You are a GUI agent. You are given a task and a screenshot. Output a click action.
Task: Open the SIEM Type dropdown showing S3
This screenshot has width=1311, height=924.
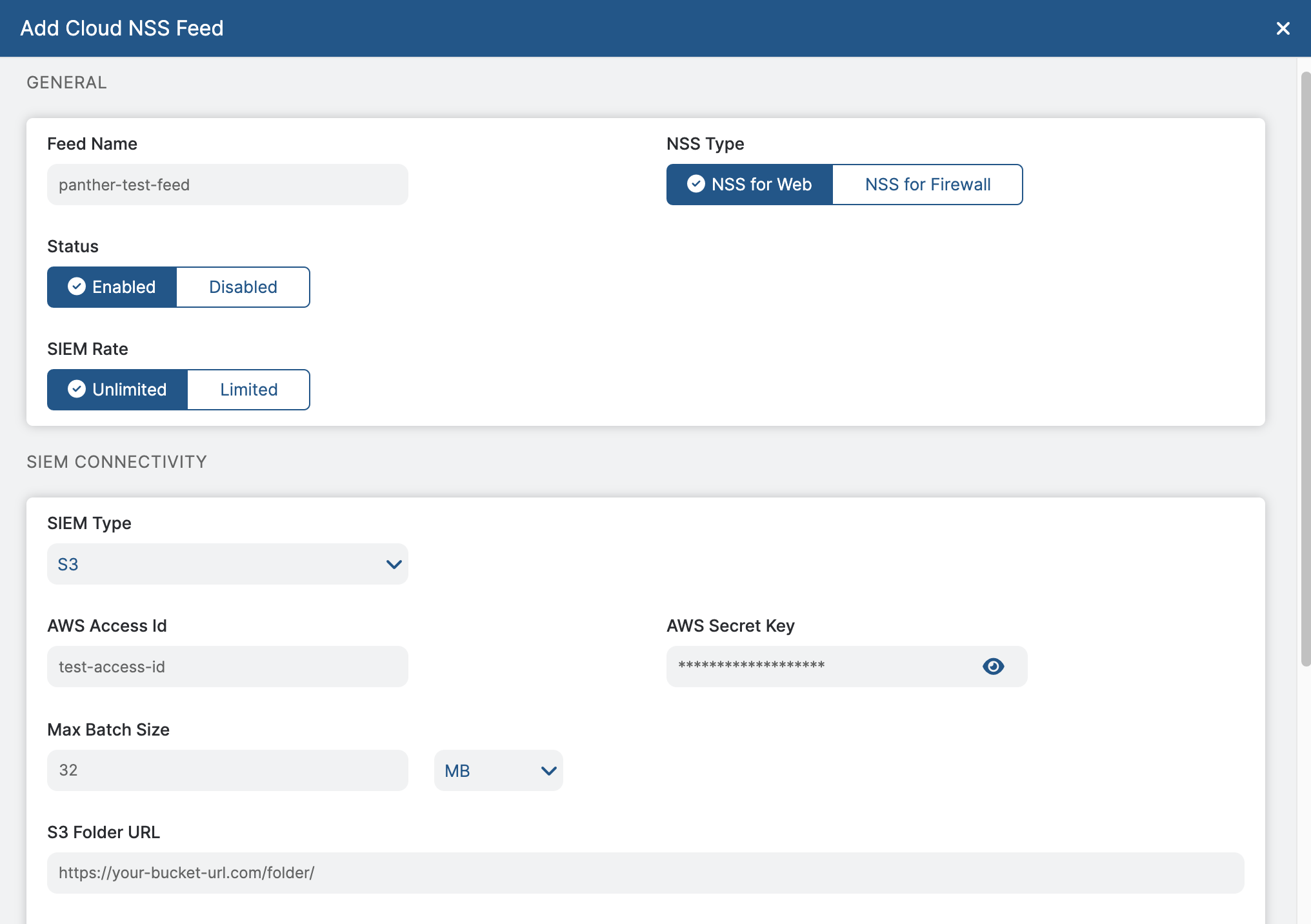coord(226,564)
